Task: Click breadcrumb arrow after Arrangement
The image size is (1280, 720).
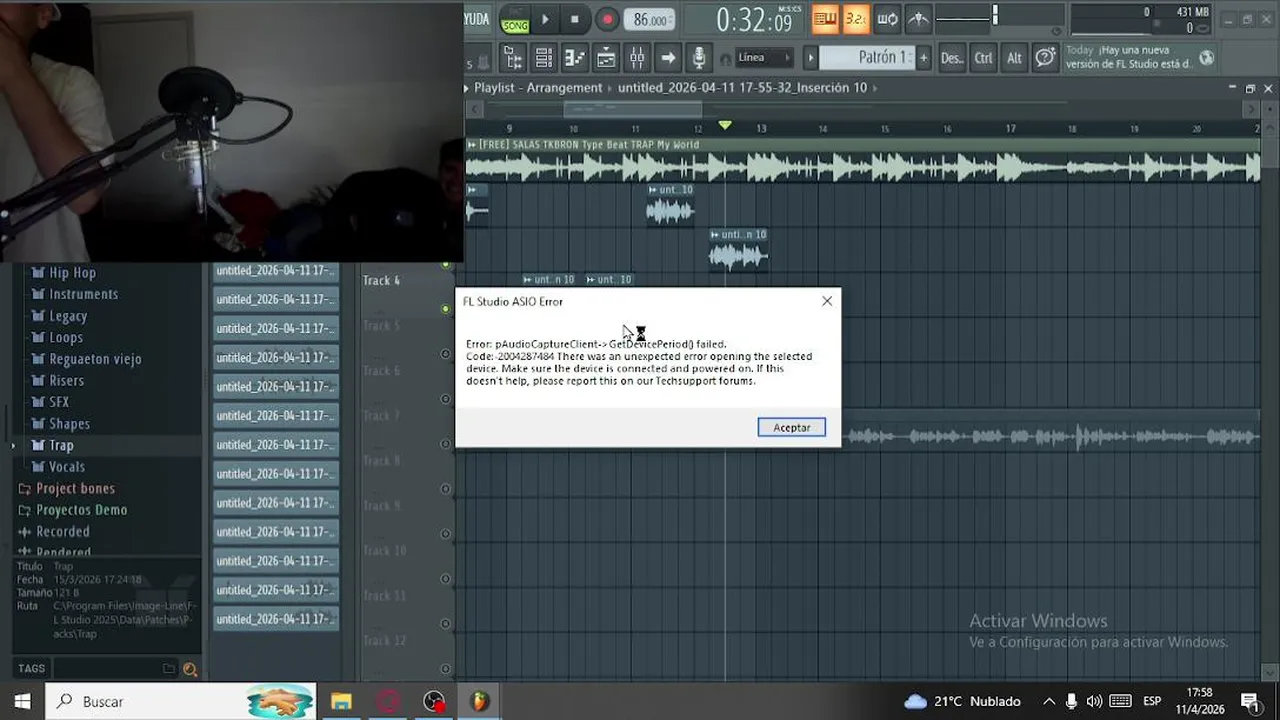Action: click(x=610, y=88)
